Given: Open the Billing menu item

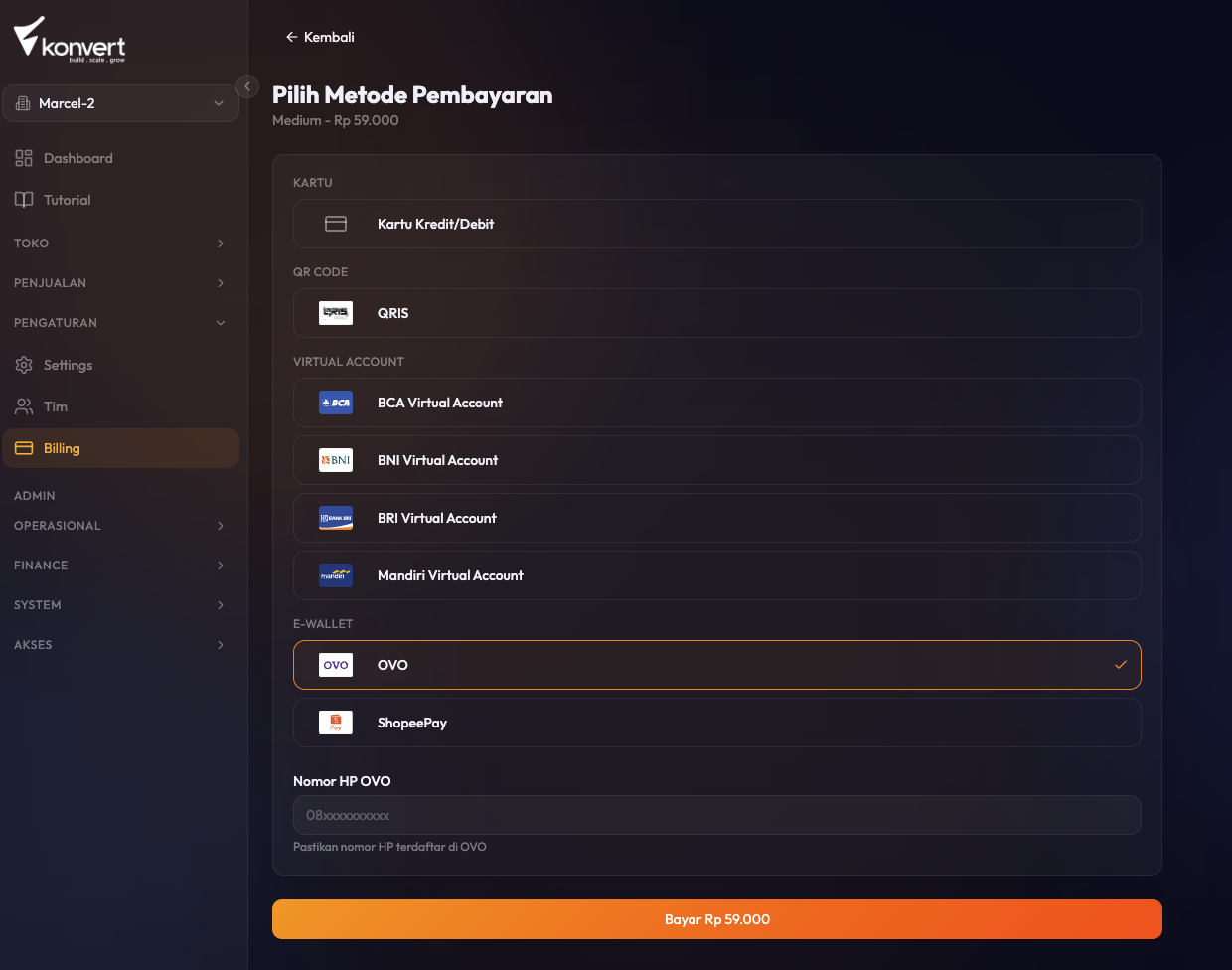Looking at the screenshot, I should pyautogui.click(x=120, y=448).
